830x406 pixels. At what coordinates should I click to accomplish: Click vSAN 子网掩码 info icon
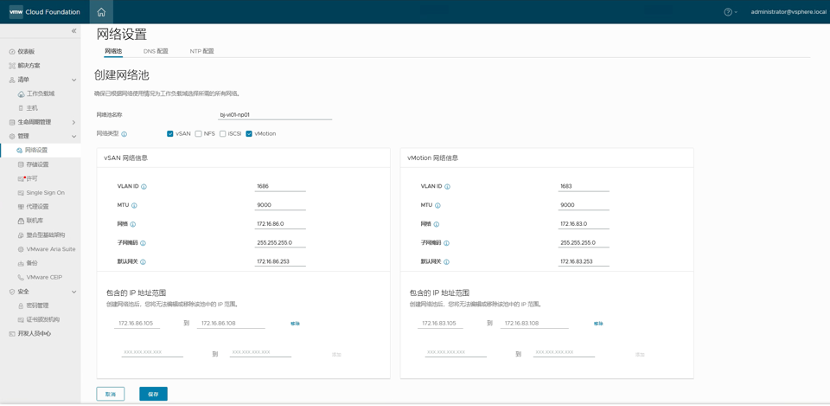tap(143, 243)
